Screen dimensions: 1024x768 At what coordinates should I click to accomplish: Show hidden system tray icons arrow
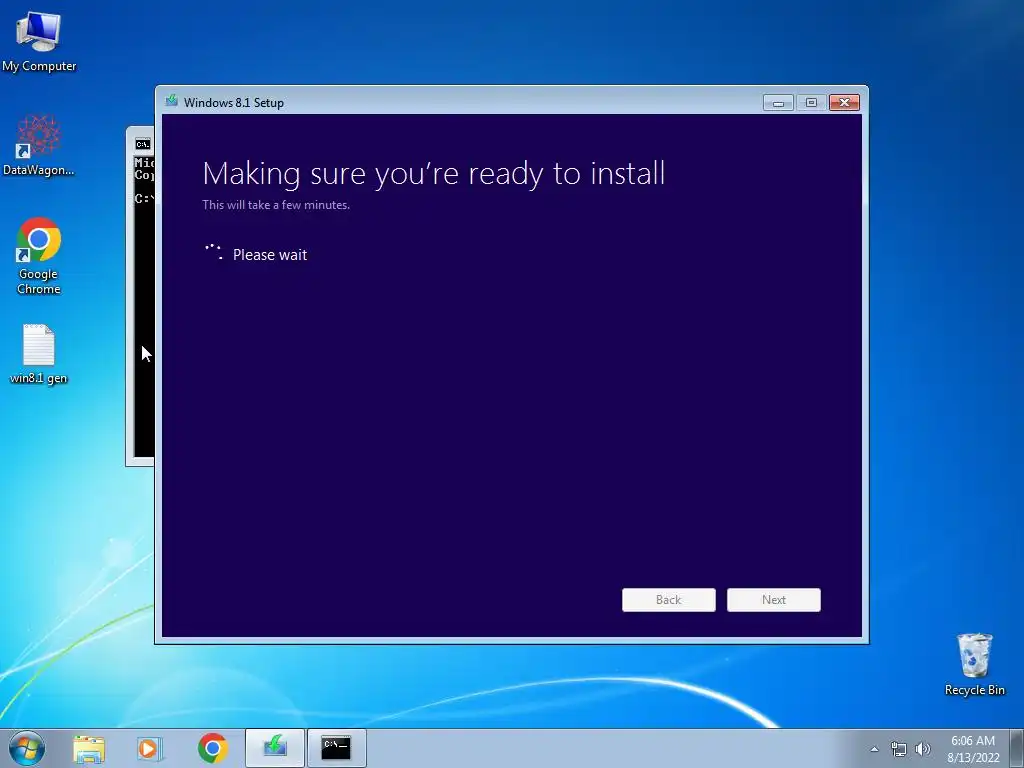pyautogui.click(x=874, y=749)
